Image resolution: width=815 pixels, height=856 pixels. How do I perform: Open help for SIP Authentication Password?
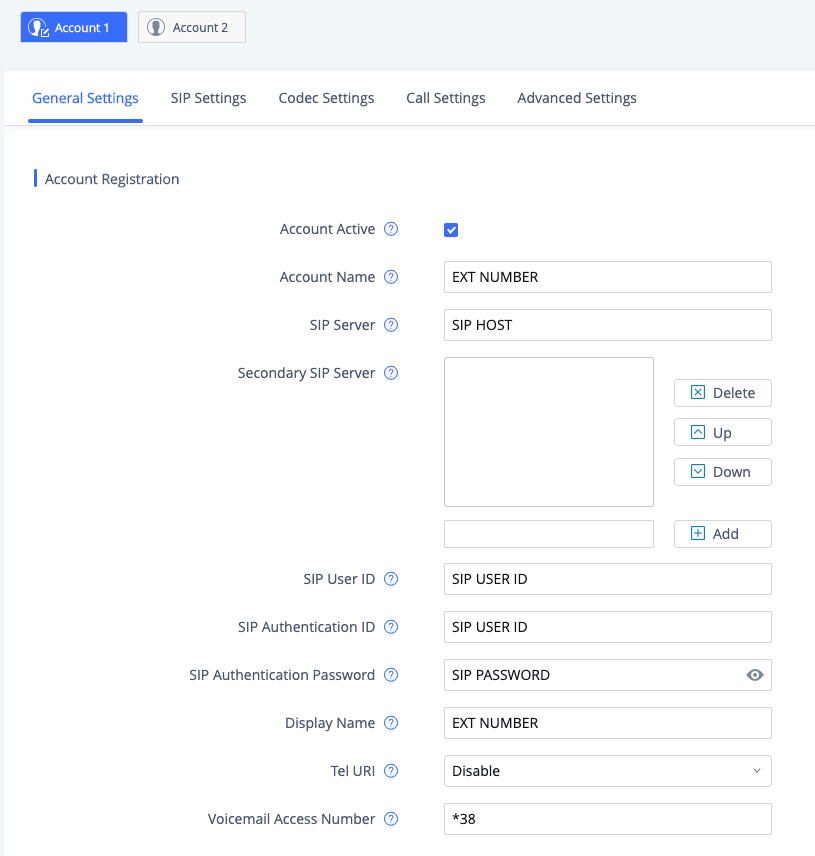(391, 675)
